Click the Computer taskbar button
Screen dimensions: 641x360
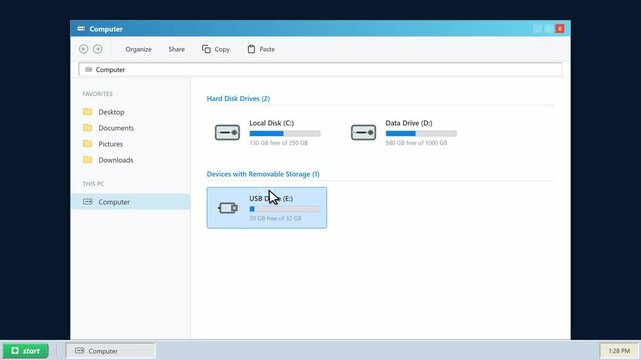tap(111, 351)
